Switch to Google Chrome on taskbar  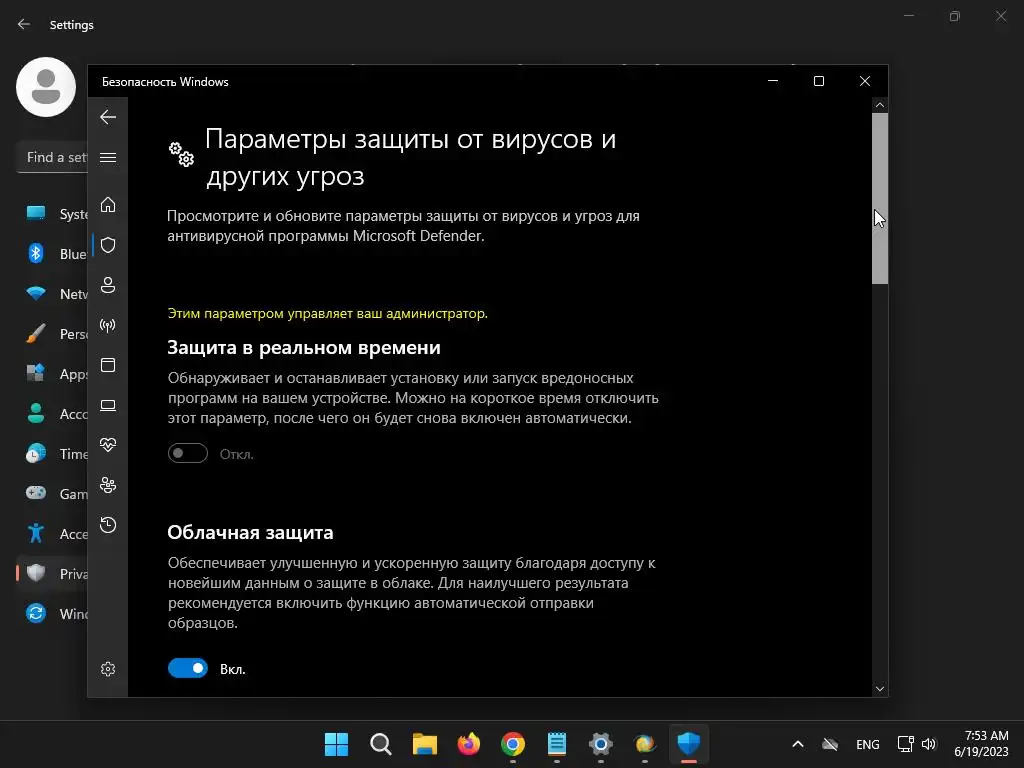[513, 744]
